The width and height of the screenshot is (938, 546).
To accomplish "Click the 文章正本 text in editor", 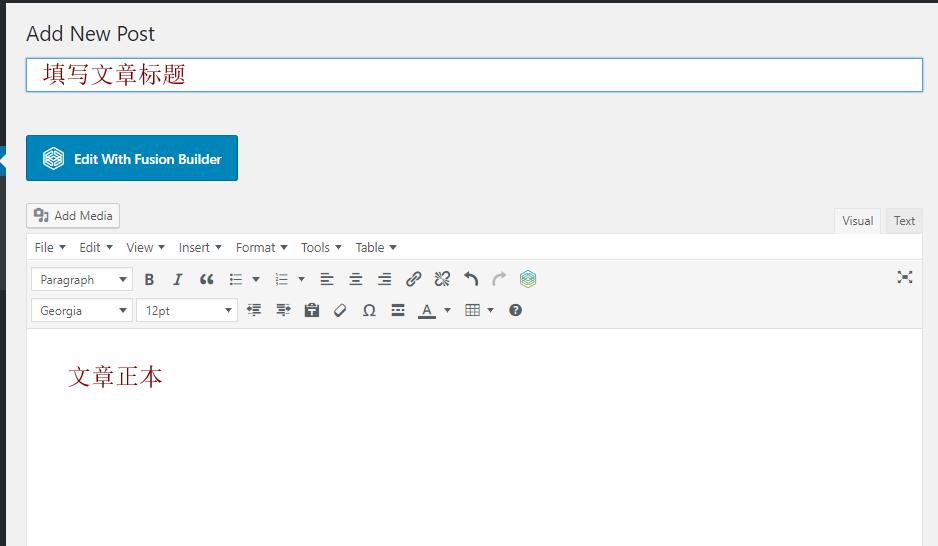I will click(x=115, y=377).
